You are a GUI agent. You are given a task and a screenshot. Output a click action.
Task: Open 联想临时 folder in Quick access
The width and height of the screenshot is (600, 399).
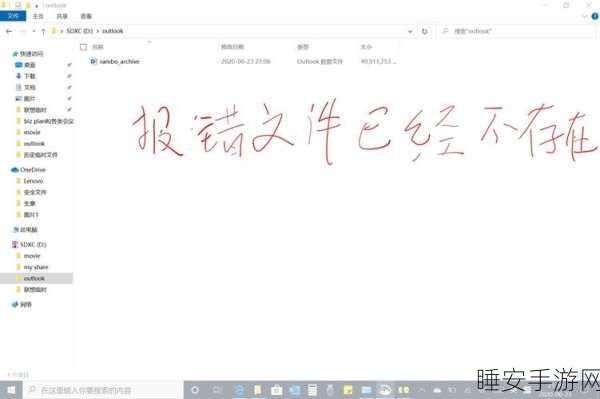[35, 110]
